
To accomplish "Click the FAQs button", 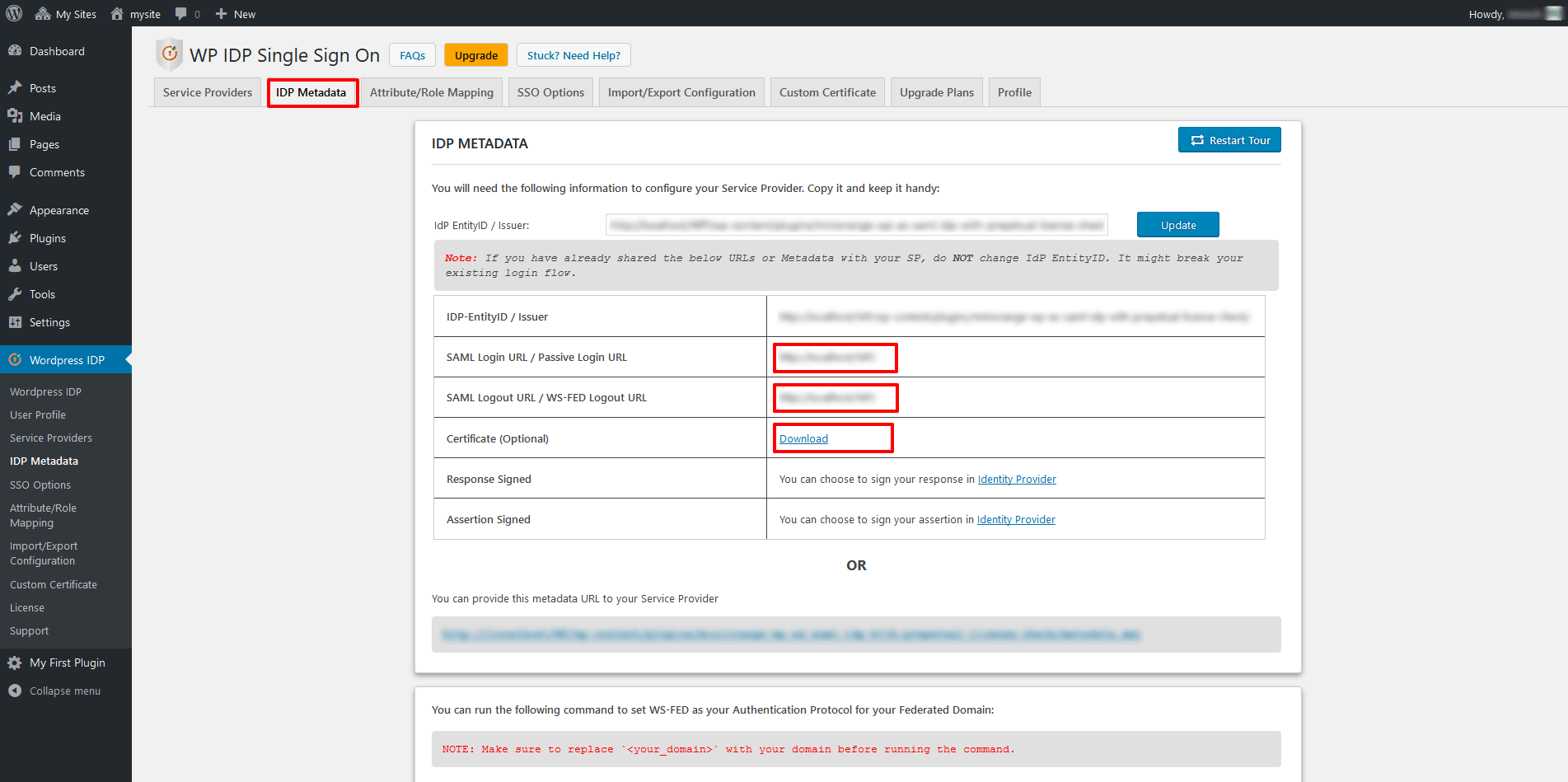I will click(412, 55).
